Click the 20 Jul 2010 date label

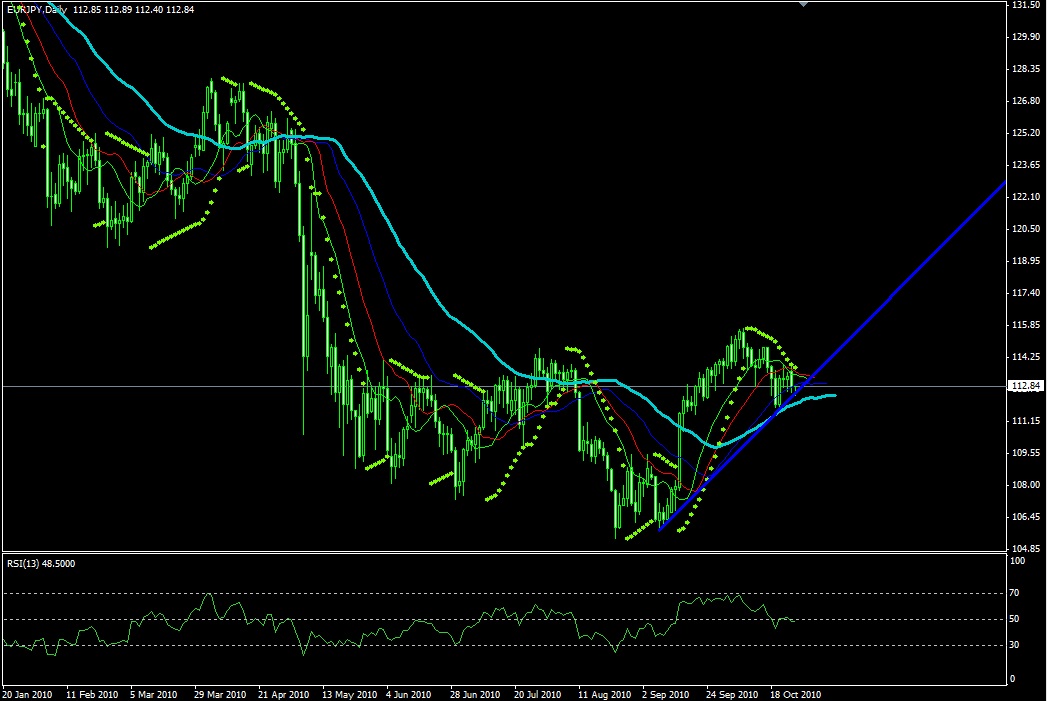(x=539, y=695)
